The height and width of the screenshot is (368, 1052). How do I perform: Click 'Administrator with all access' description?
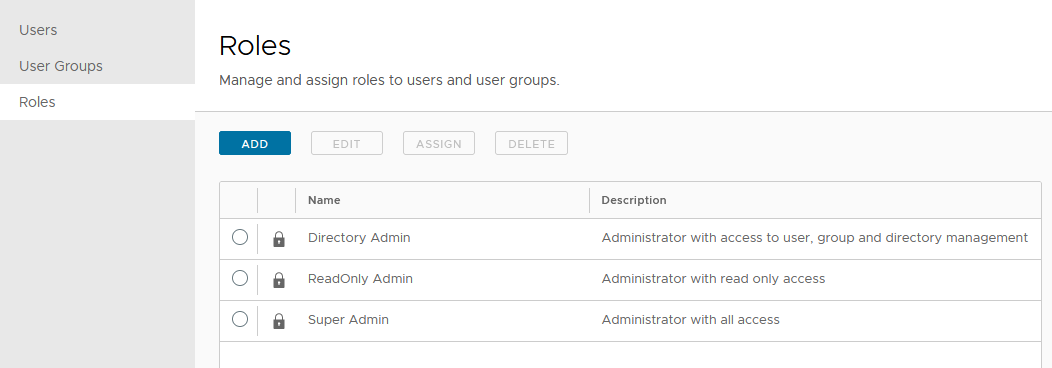click(x=690, y=320)
